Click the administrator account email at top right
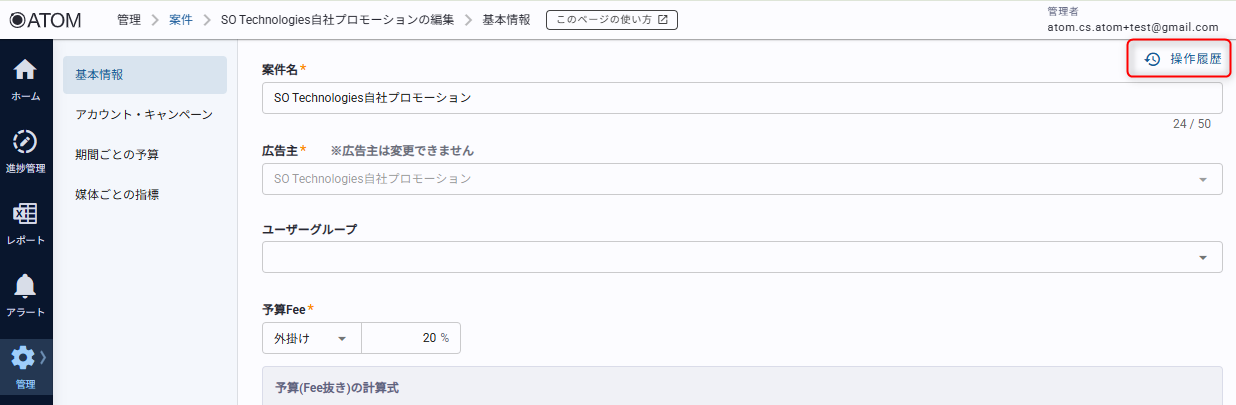Viewport: 1236px width, 405px height. click(1132, 27)
